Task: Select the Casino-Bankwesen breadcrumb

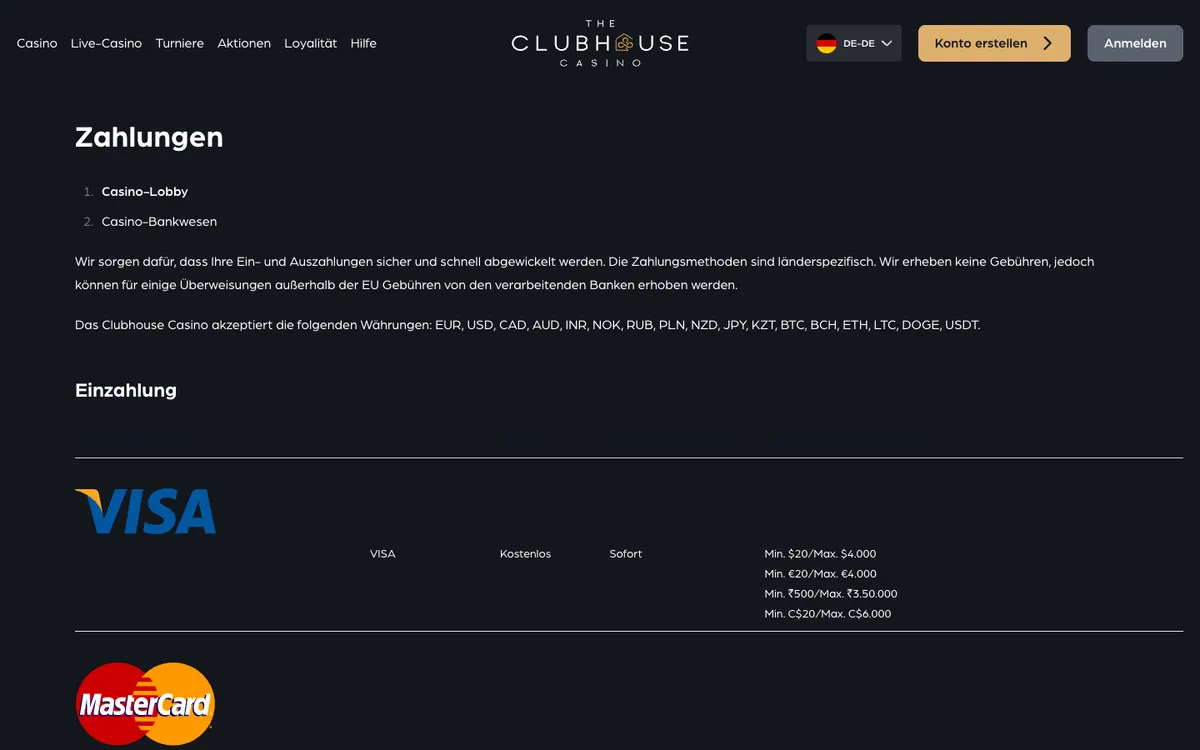Action: 159,221
